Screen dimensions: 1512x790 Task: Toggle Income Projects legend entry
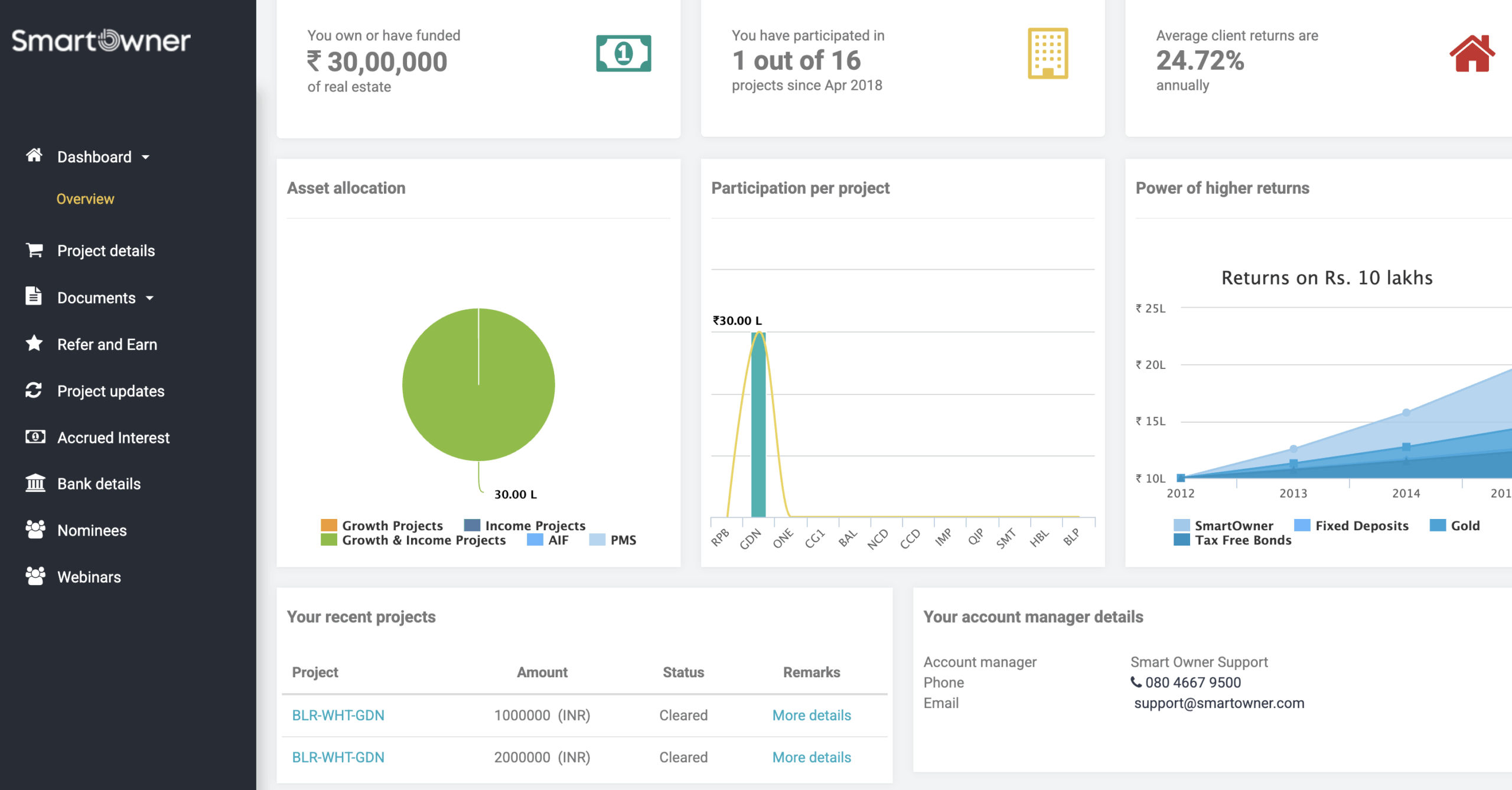(x=535, y=525)
